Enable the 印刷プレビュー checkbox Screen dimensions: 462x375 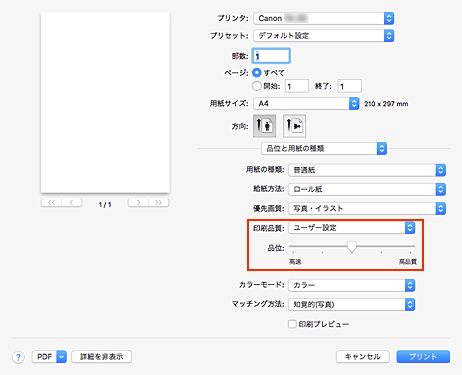292,324
